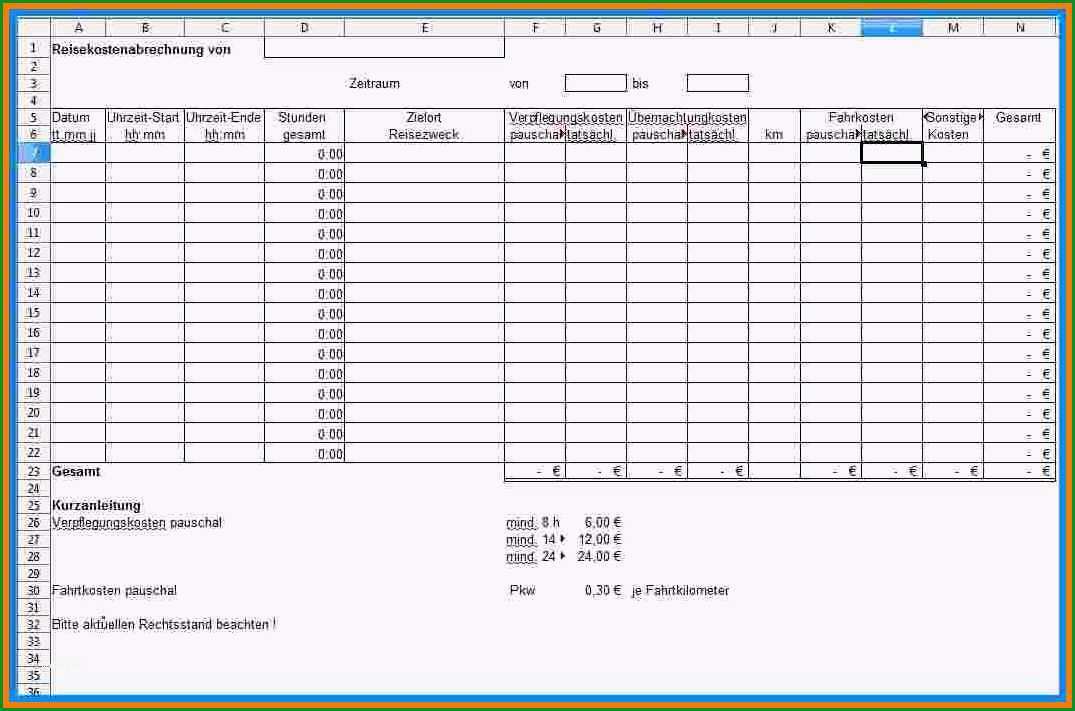Click 'Bitte aktuellen Rechtsstand beachten' cell

[x=163, y=625]
